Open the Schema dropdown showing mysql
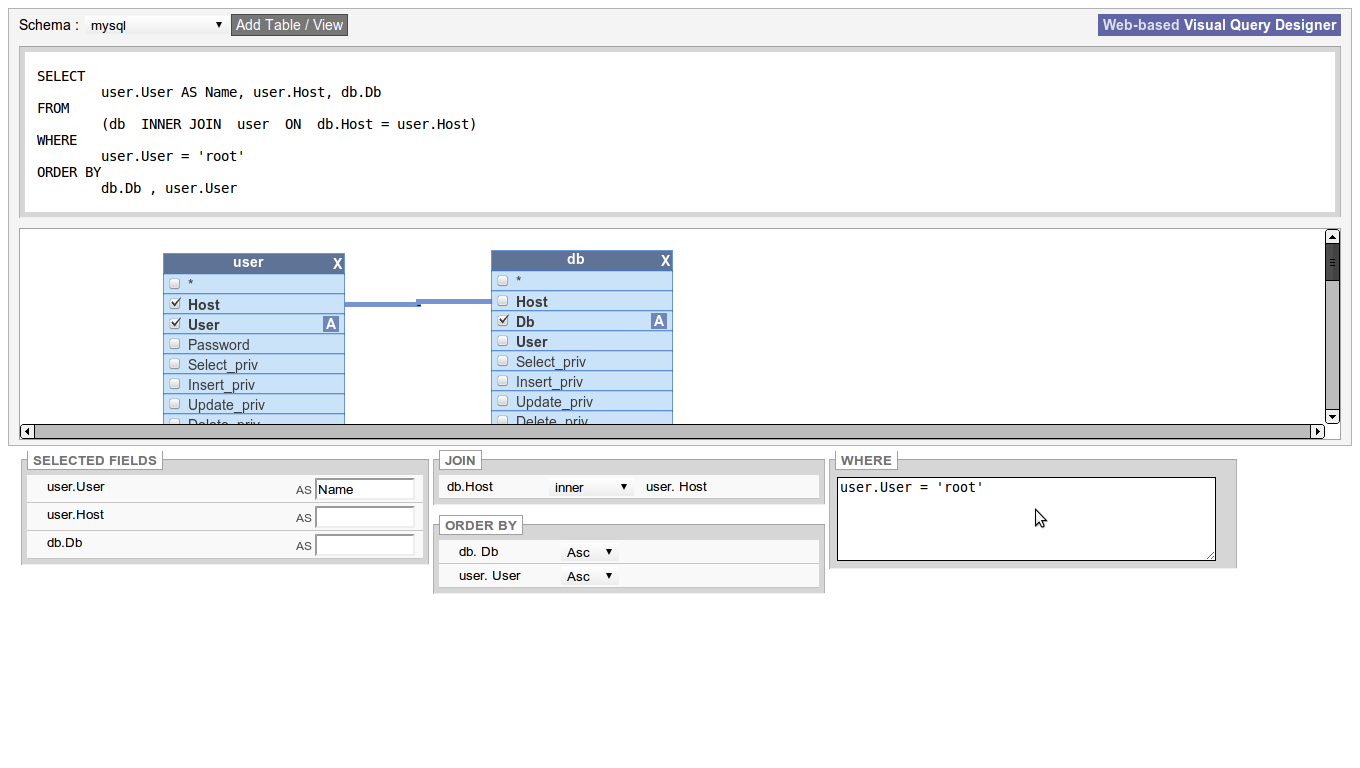 [x=155, y=24]
